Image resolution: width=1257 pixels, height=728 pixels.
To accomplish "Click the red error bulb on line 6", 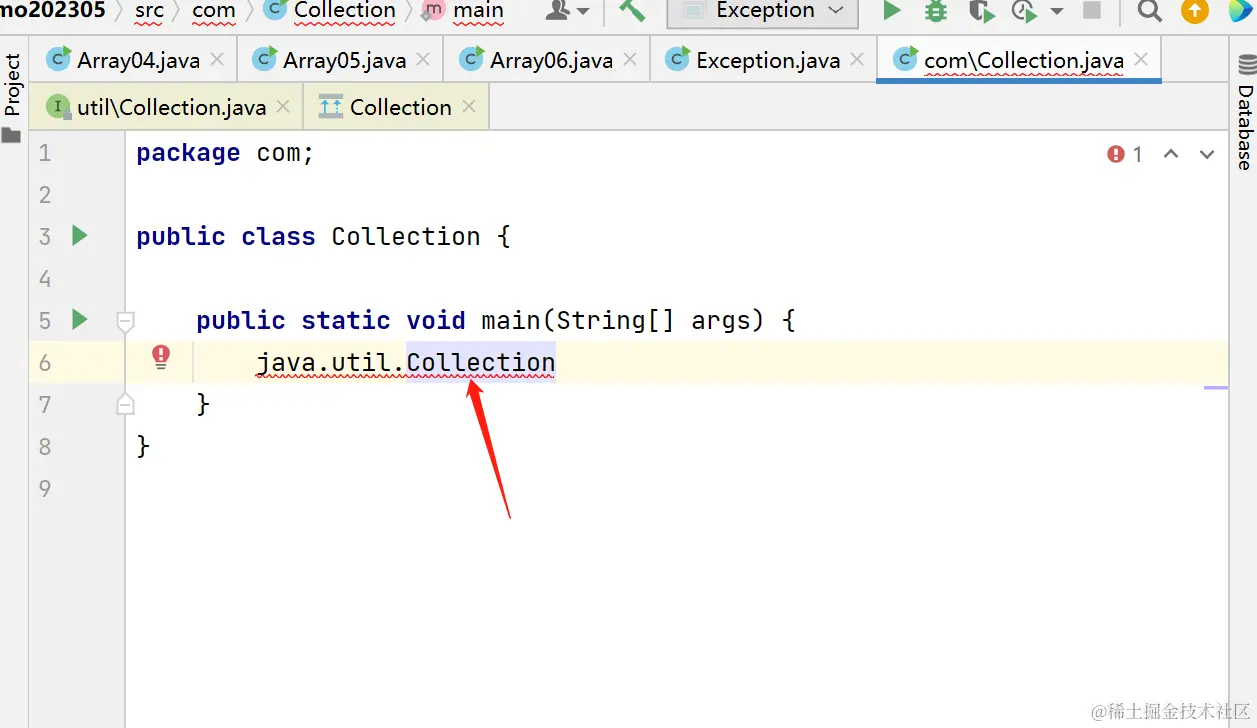I will pos(161,357).
